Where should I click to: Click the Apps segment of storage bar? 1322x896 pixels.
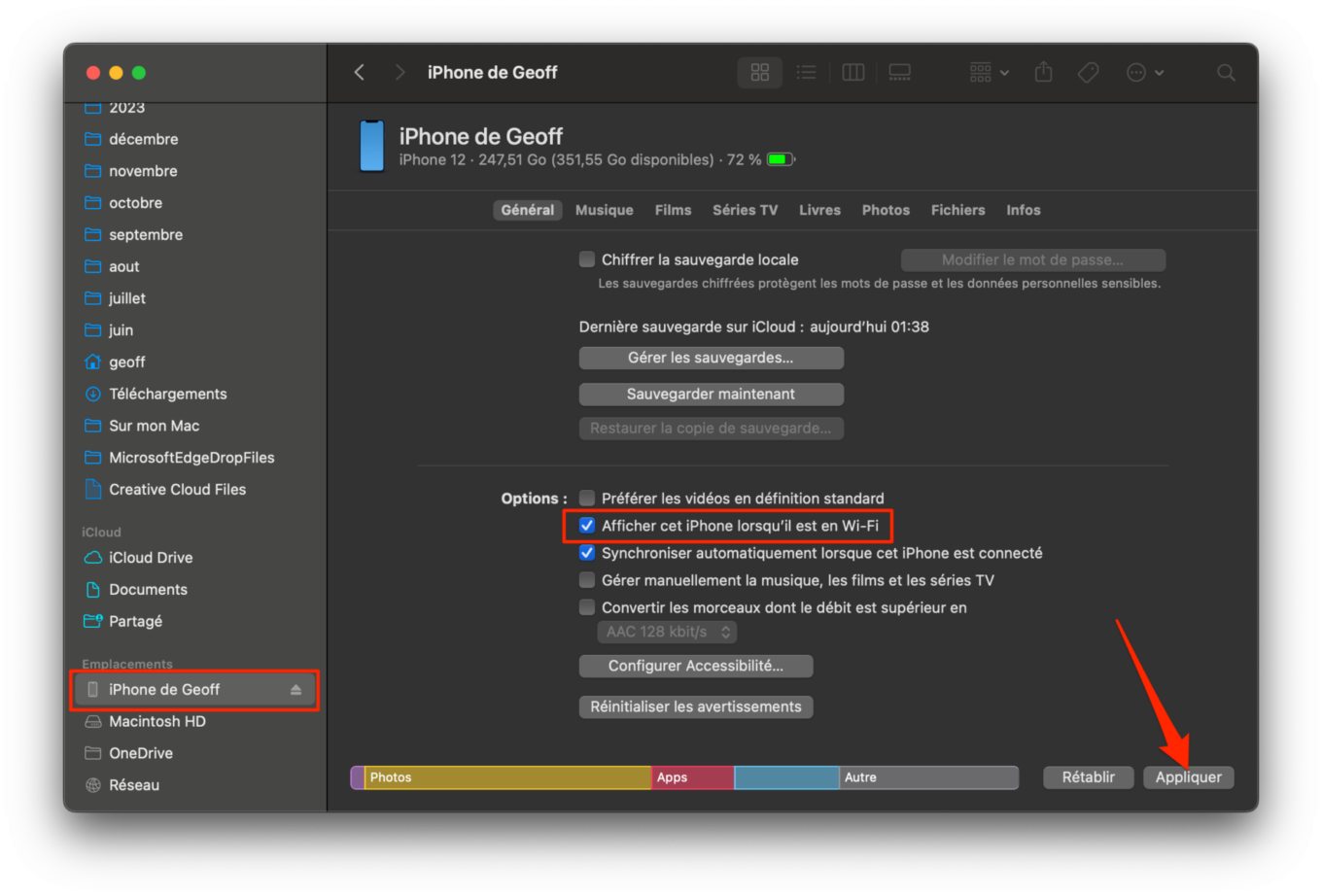pos(692,777)
